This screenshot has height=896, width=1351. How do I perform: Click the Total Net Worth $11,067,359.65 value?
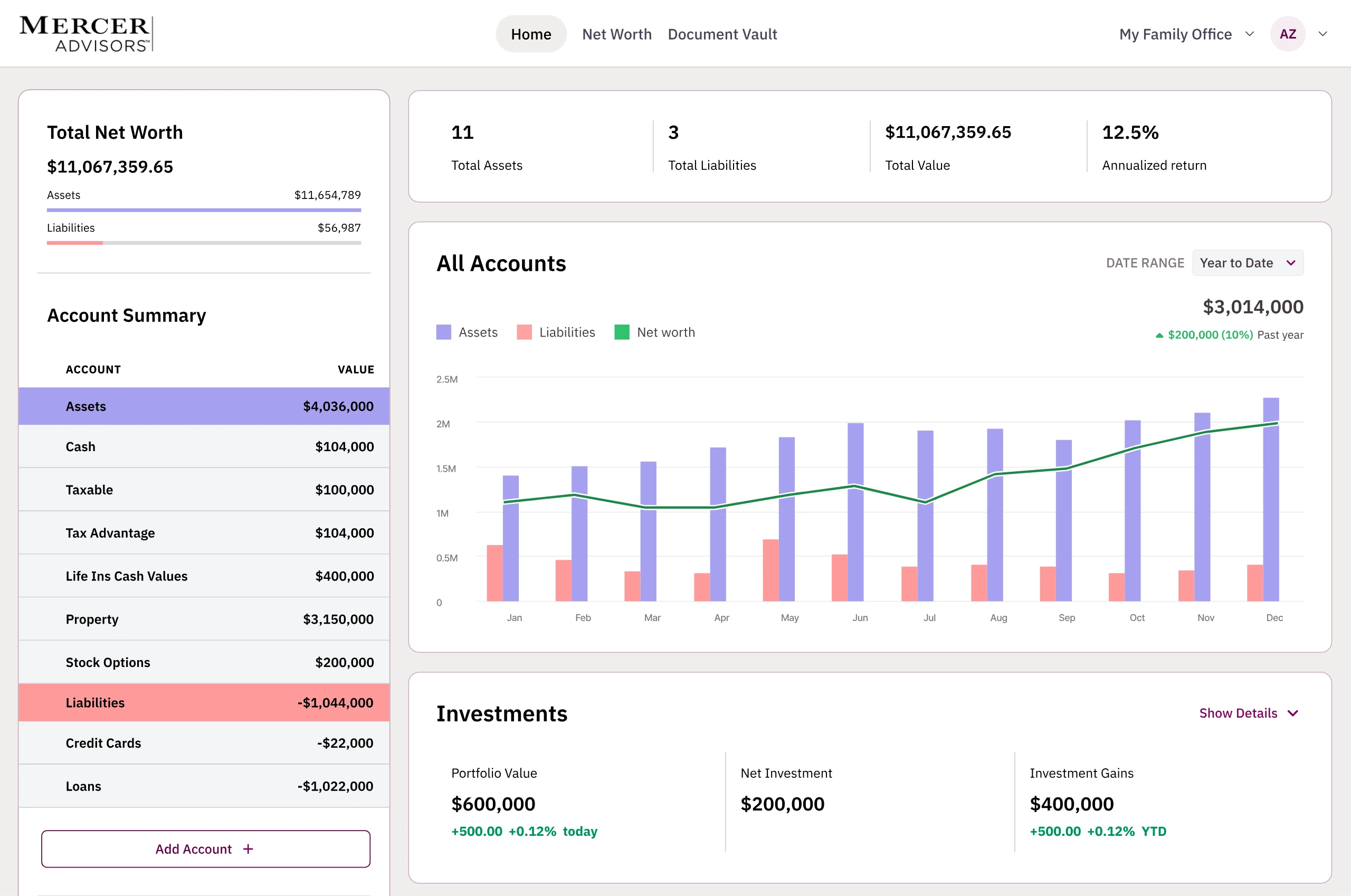[x=110, y=167]
